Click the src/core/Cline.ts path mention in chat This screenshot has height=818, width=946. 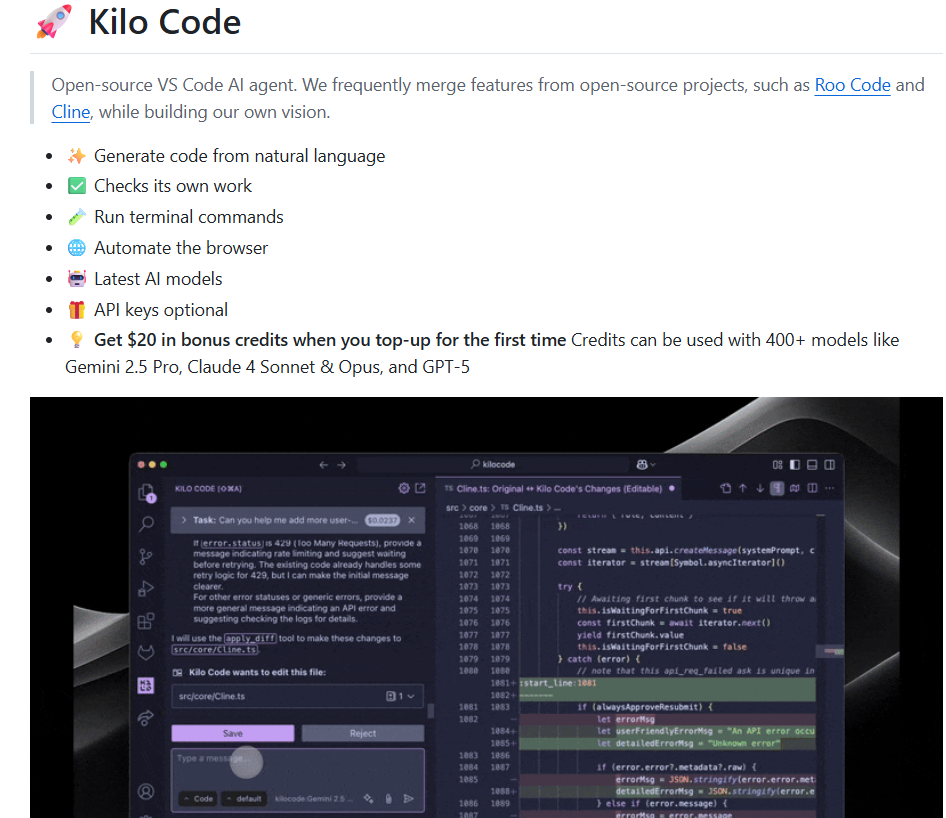click(215, 650)
